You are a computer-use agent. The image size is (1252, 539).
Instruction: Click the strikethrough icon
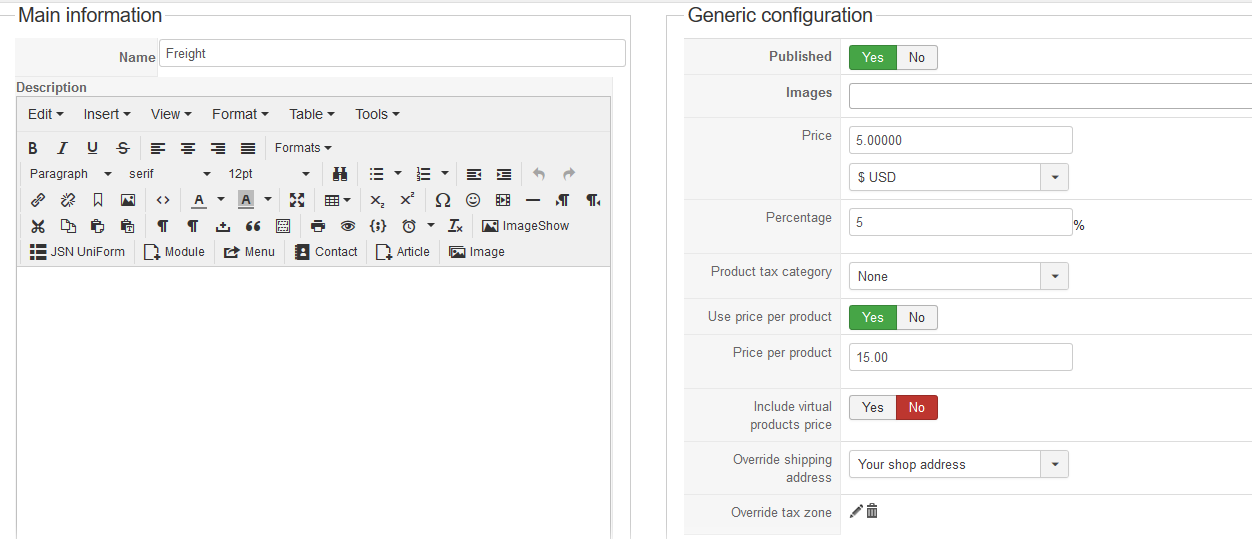tap(123, 148)
